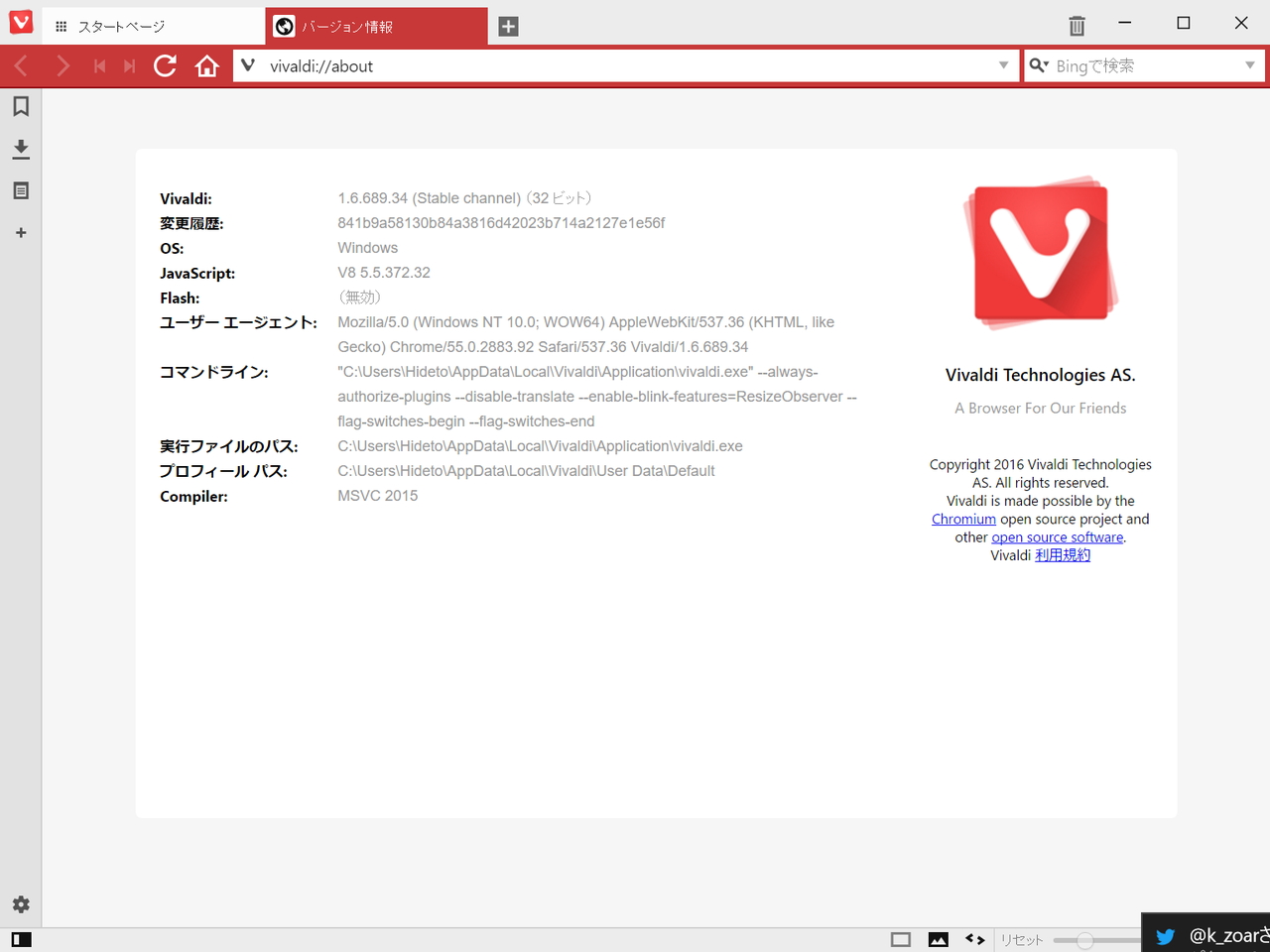This screenshot has height=952, width=1270.
Task: Open the Bing search engine dropdown
Action: [1039, 65]
